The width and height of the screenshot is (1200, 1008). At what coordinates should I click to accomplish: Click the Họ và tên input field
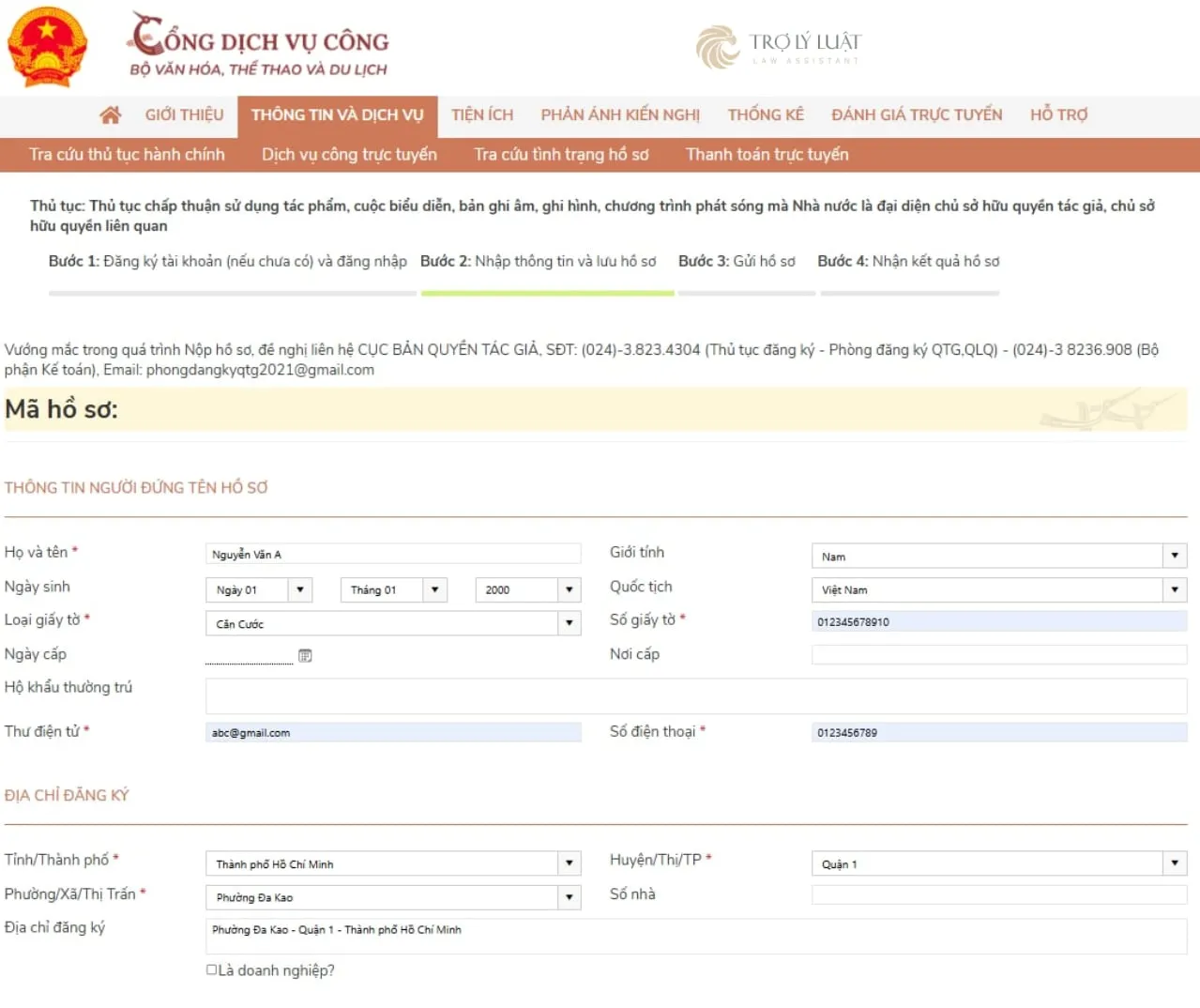click(x=392, y=554)
